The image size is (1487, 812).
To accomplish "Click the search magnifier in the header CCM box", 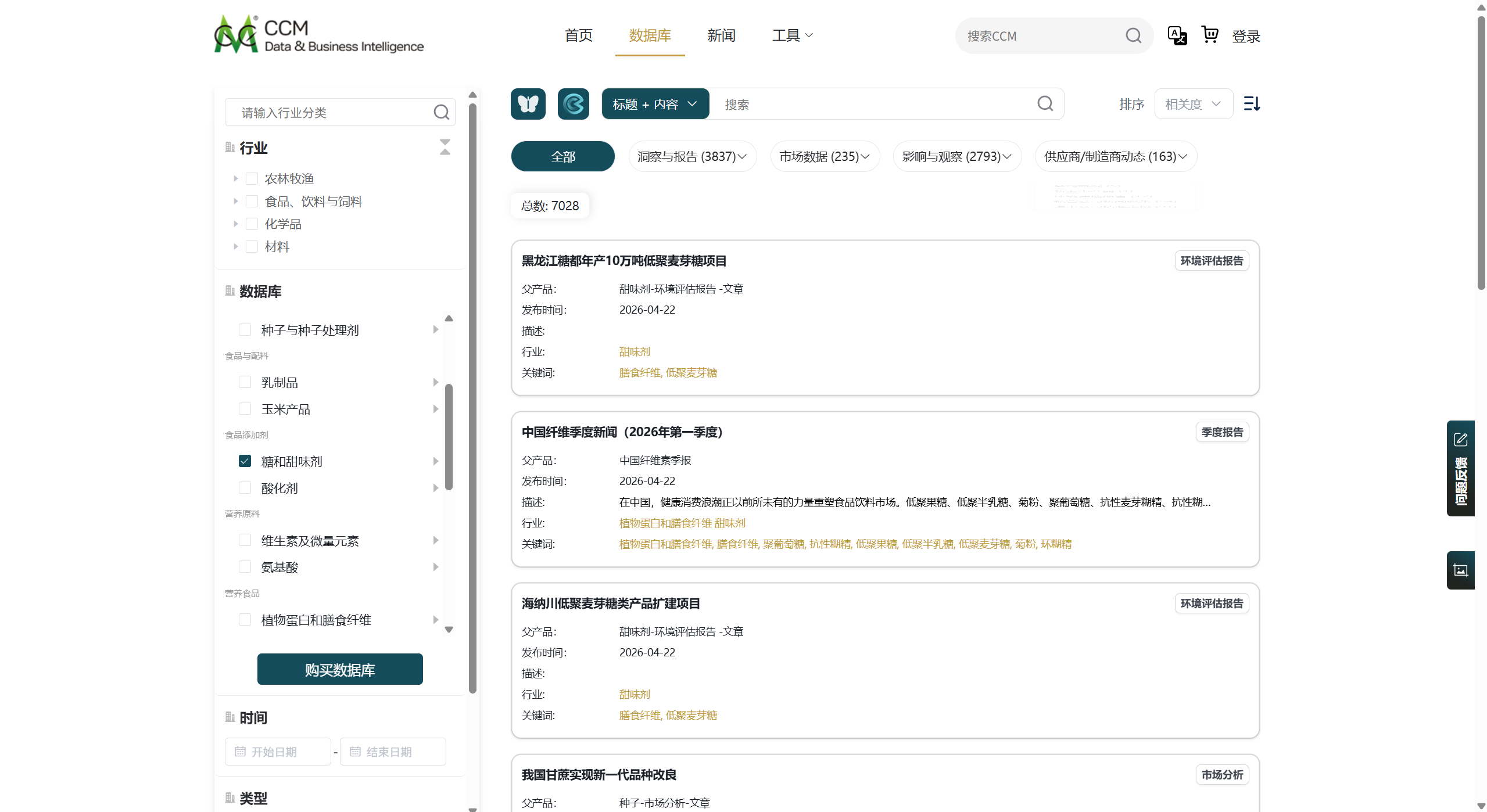I will pos(1133,36).
